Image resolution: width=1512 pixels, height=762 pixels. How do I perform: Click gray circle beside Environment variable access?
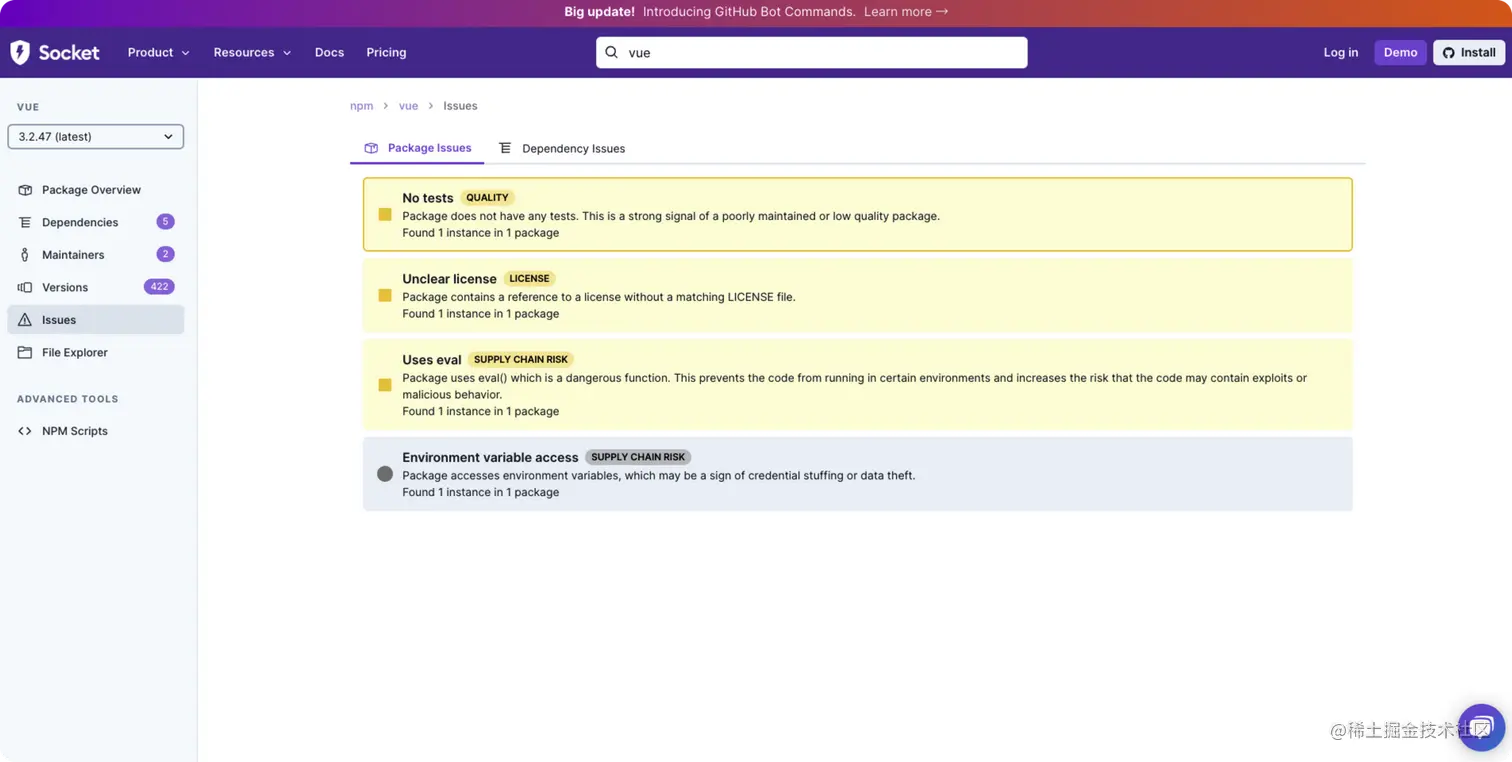(385, 474)
